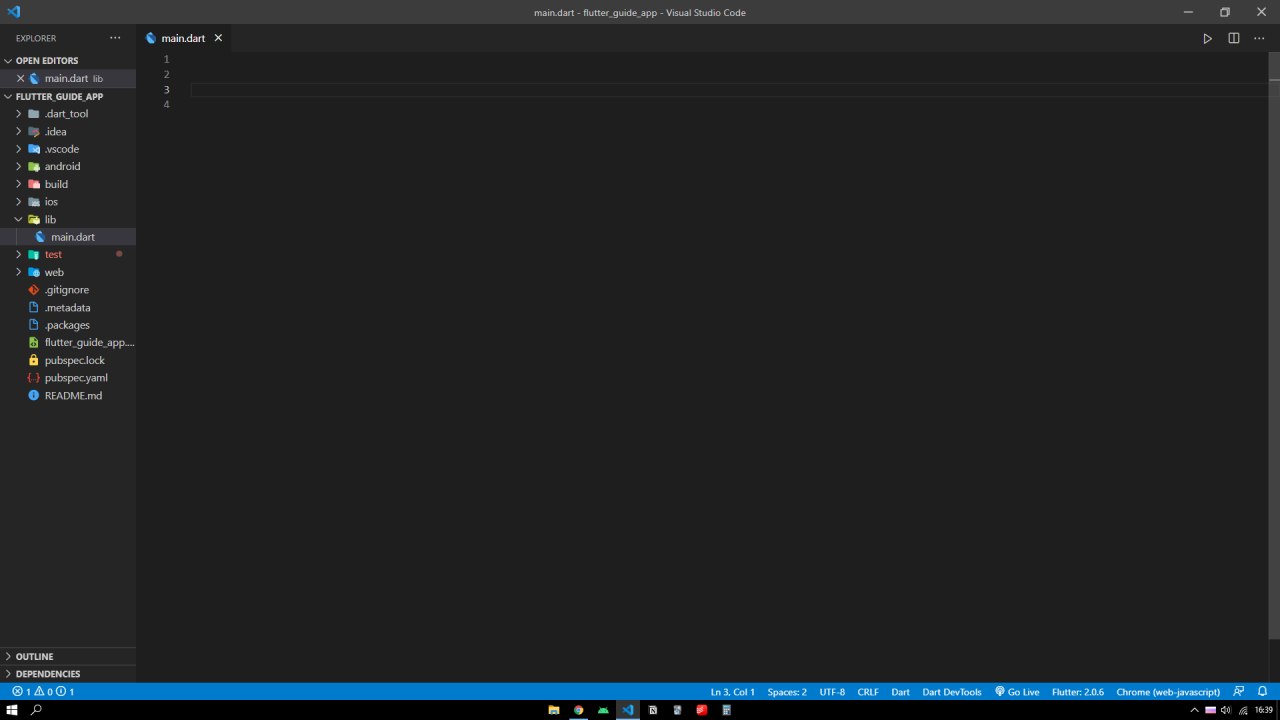1280x720 pixels.
Task: Change end of line sequence CRLF
Action: (x=868, y=692)
